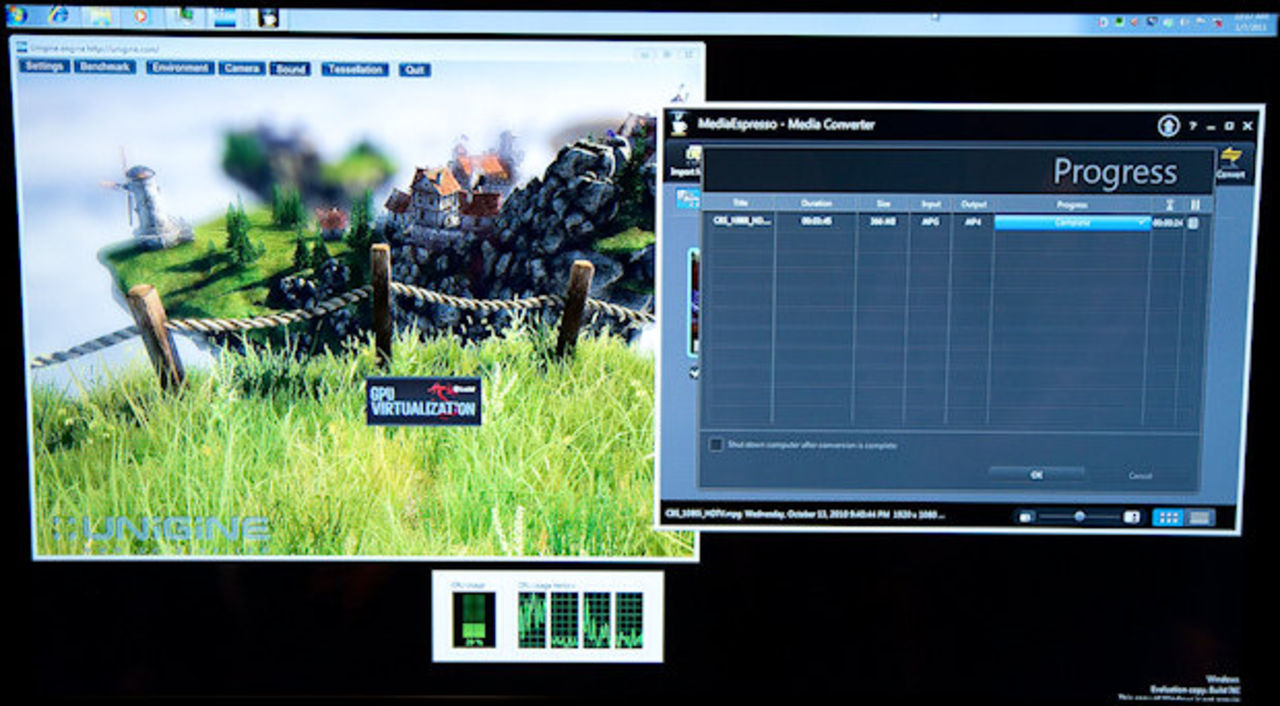This screenshot has width=1280, height=706.
Task: Click Quit in Unigine toolbar
Action: pos(414,70)
